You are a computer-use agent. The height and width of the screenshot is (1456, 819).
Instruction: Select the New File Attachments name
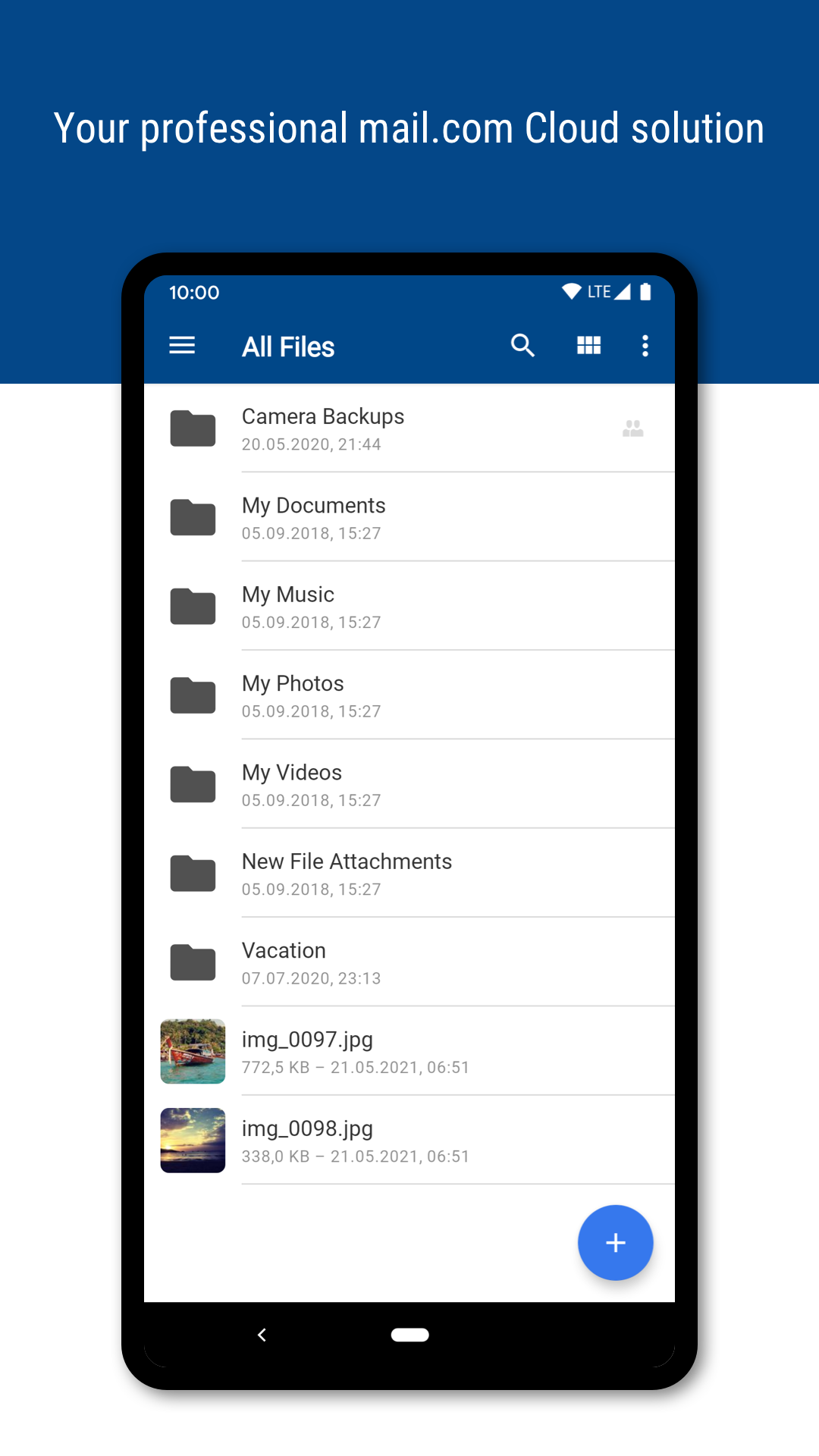click(347, 861)
